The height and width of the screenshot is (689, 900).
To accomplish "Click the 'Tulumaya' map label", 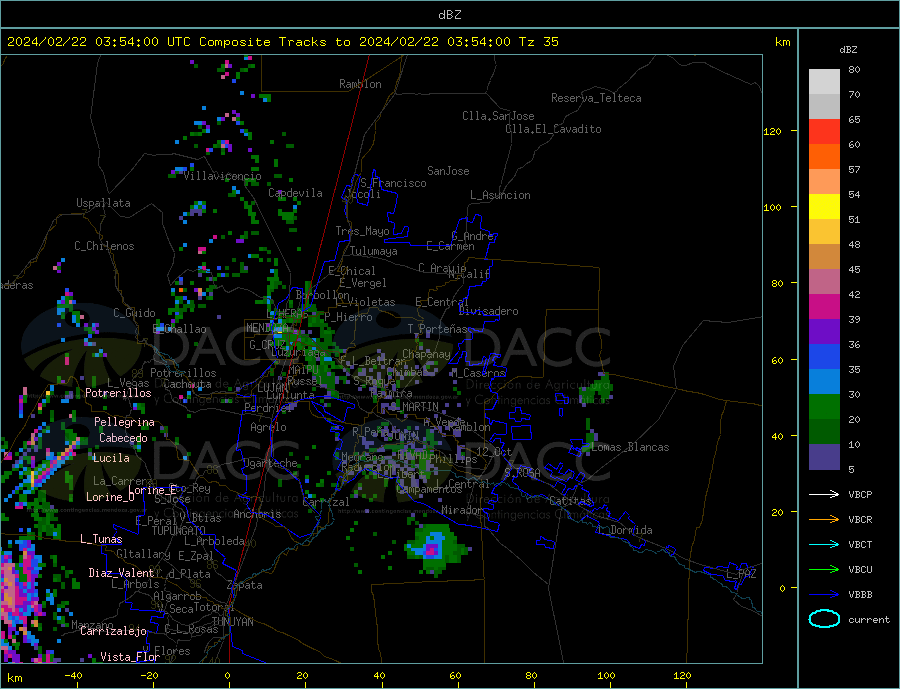I will coord(374,251).
